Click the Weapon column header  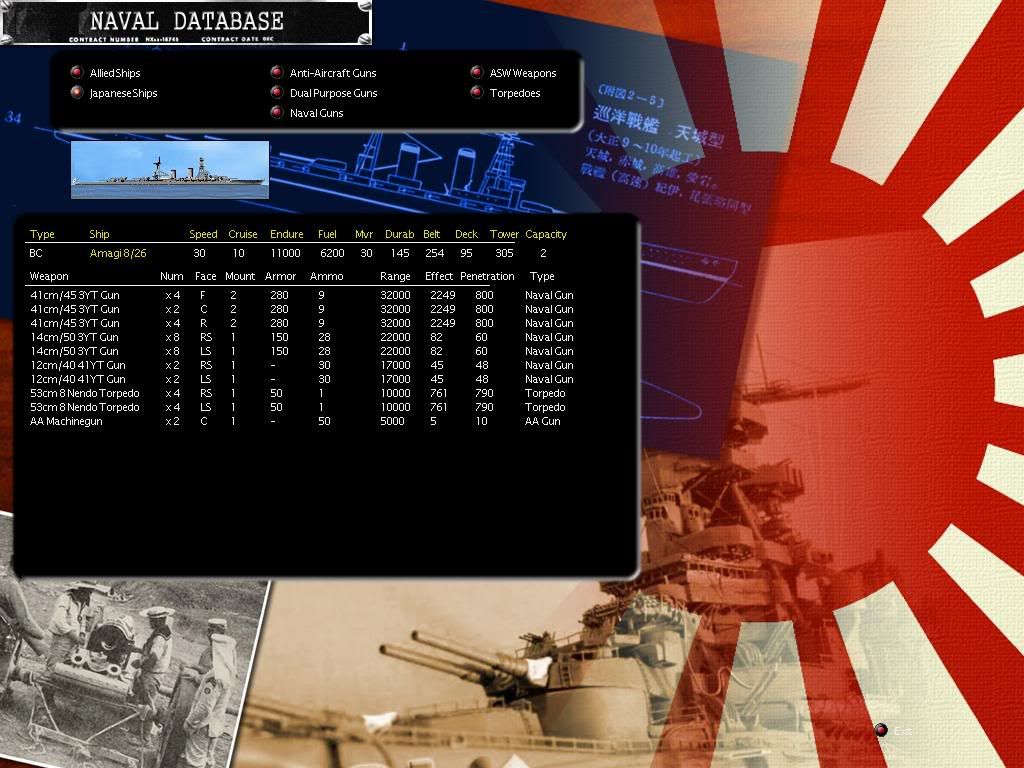[x=49, y=276]
